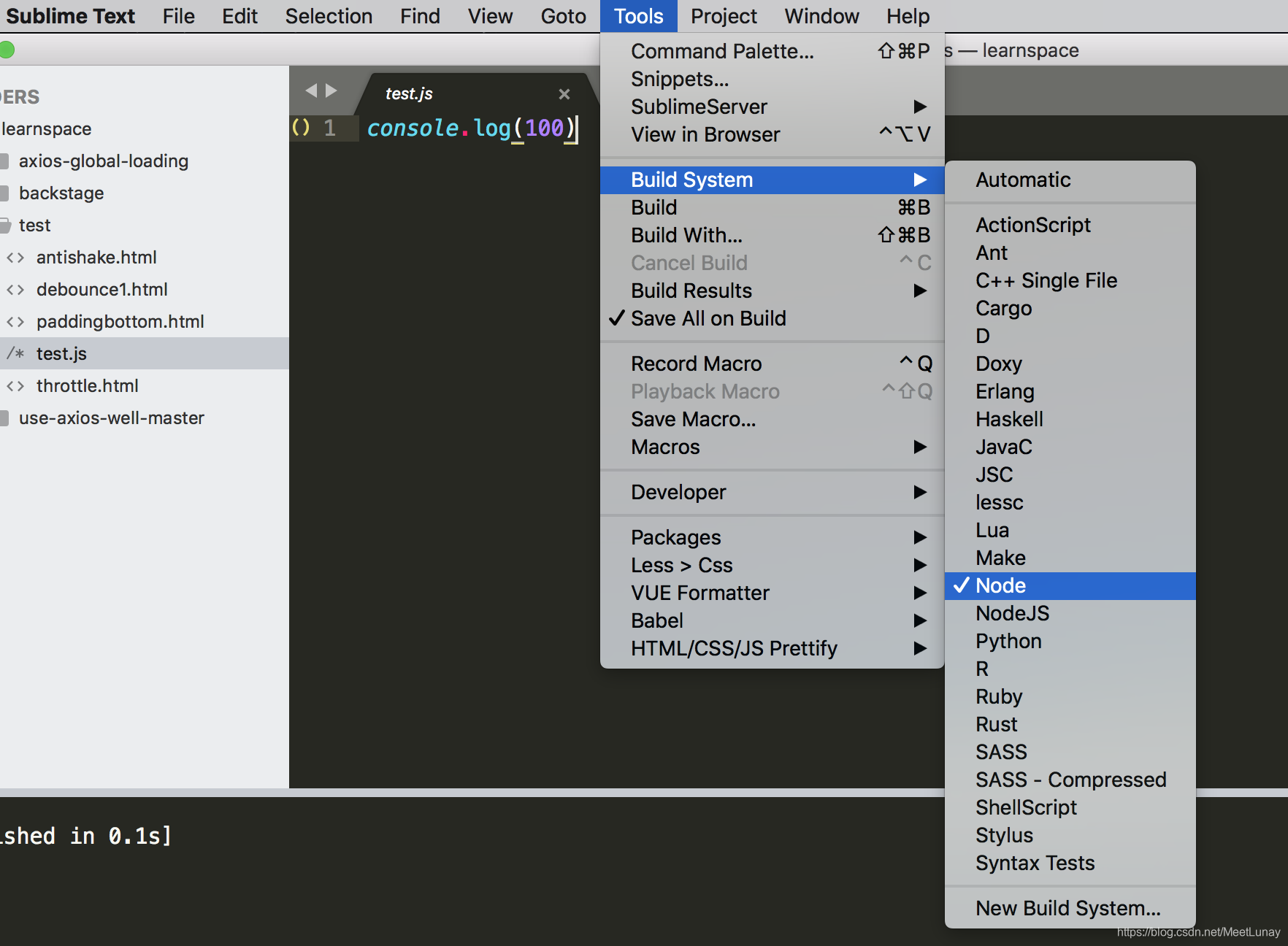Image resolution: width=1288 pixels, height=946 pixels.
Task: Open the Edit menu
Action: (x=240, y=16)
